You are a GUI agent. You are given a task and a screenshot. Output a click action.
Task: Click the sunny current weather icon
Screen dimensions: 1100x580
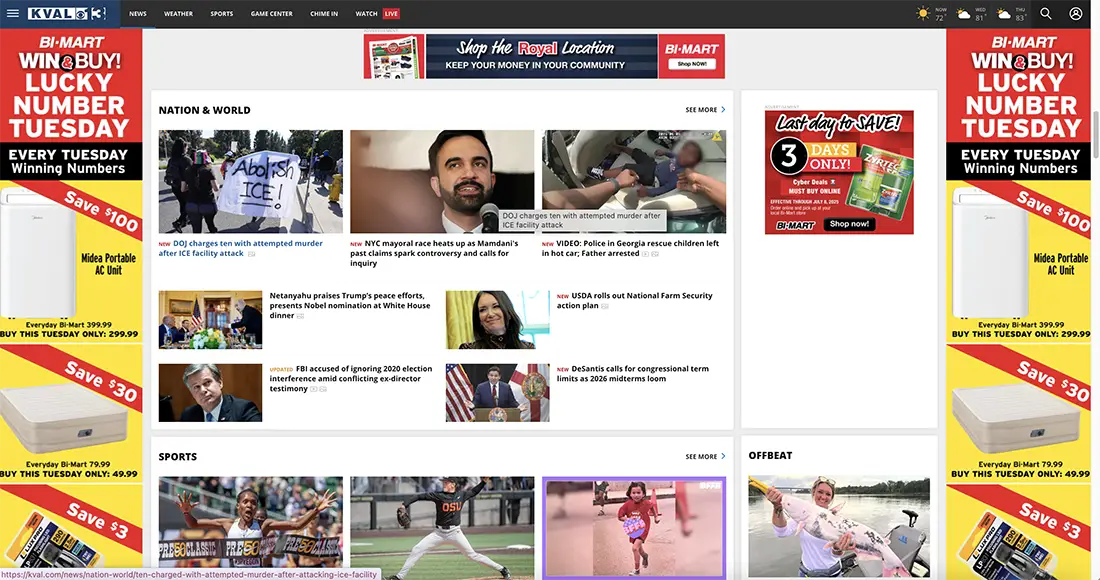coord(923,13)
